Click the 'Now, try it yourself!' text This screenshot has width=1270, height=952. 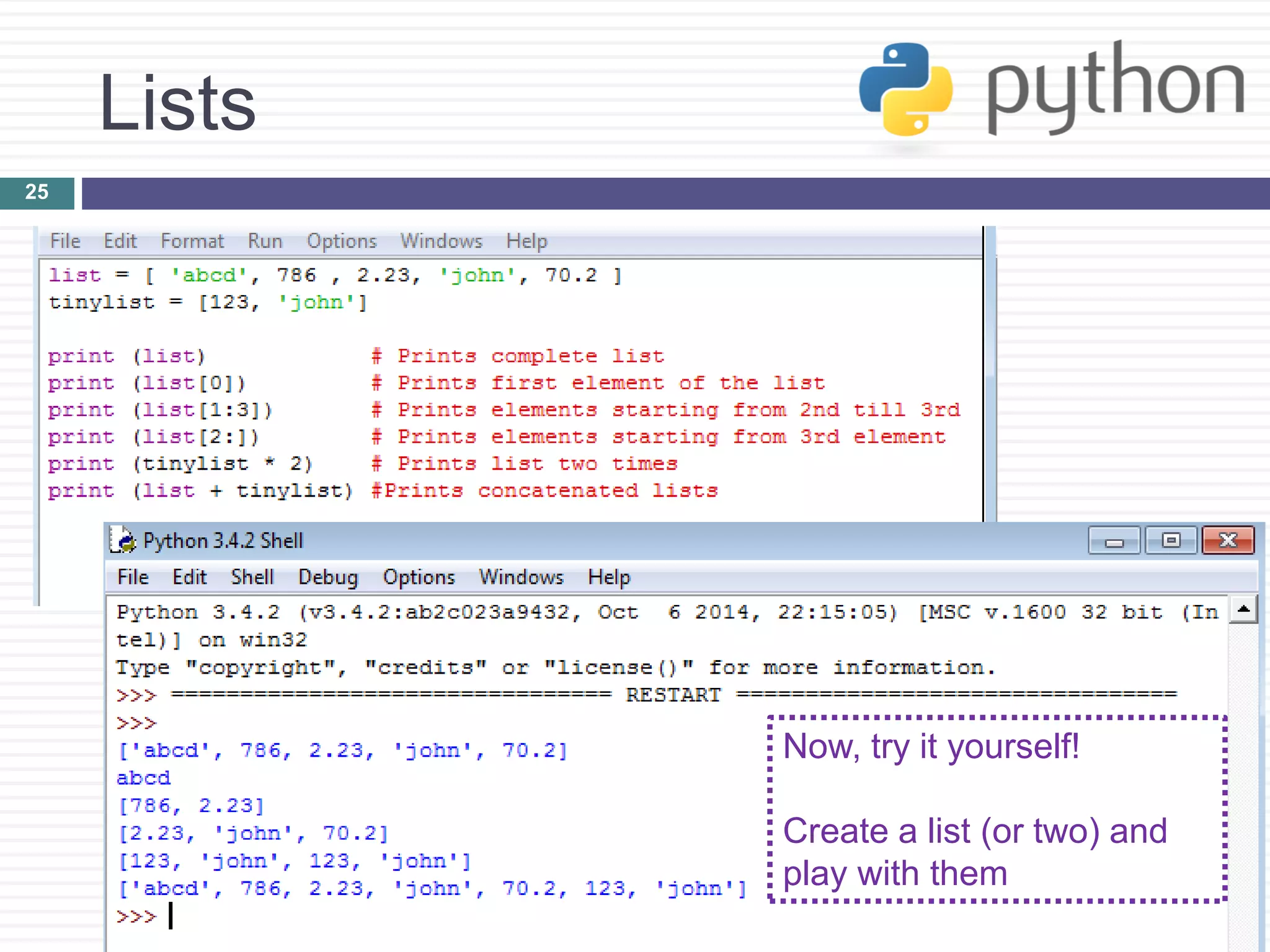[x=931, y=746]
